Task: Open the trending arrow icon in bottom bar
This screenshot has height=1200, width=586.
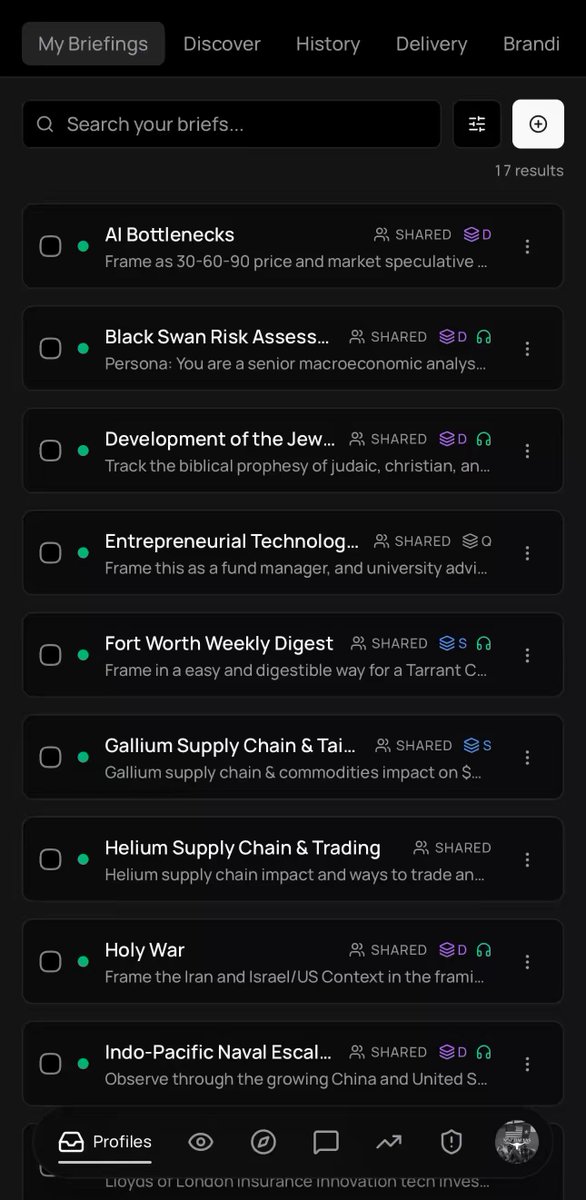Action: 388,1142
